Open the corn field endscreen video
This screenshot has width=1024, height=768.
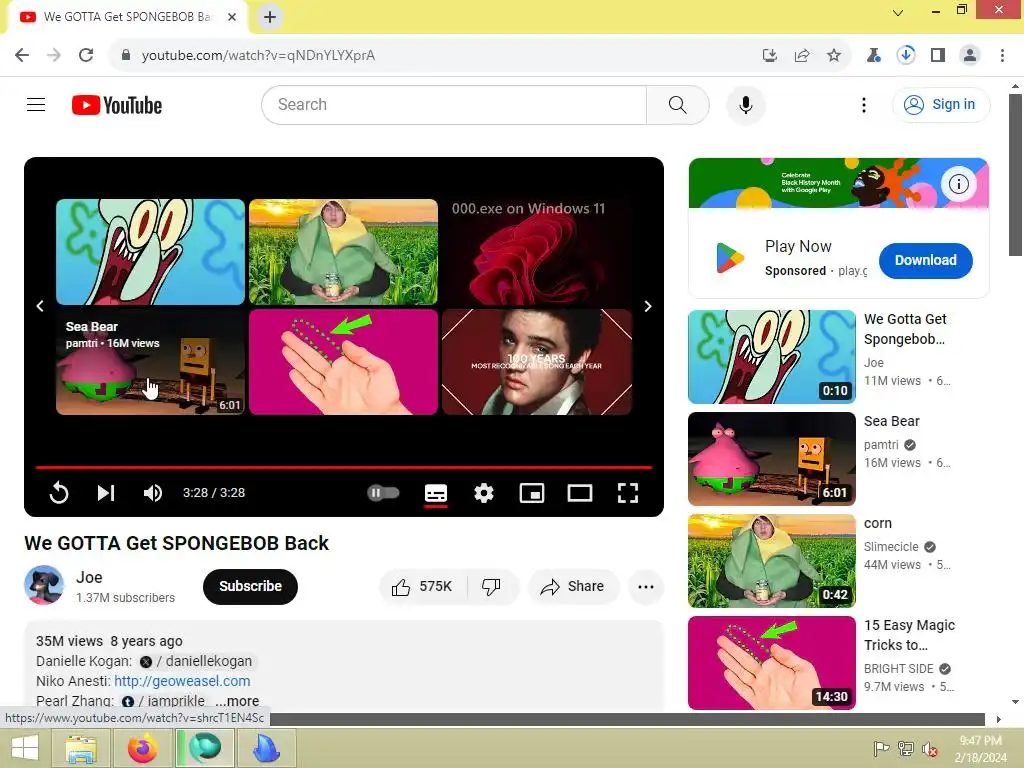(x=344, y=251)
